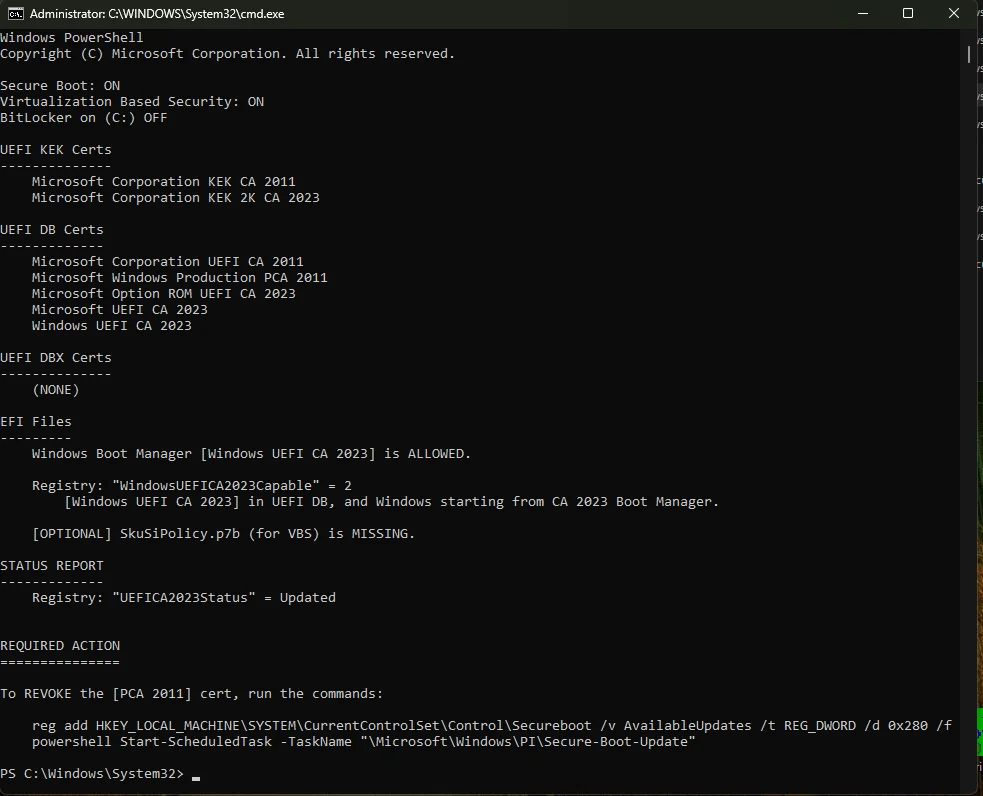Maximize the command prompt window
Image resolution: width=983 pixels, height=796 pixels.
(908, 13)
